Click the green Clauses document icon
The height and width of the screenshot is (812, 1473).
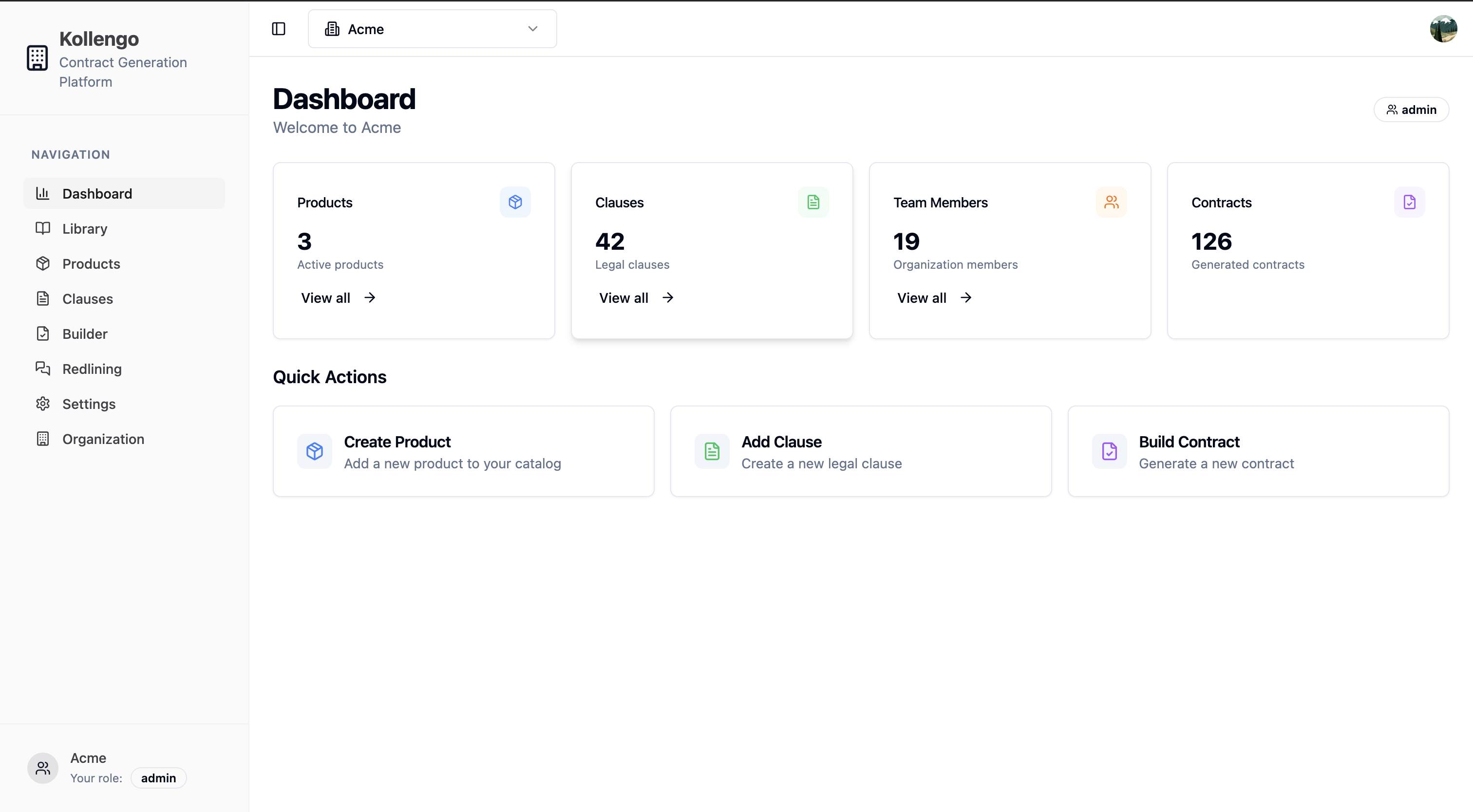coord(812,202)
